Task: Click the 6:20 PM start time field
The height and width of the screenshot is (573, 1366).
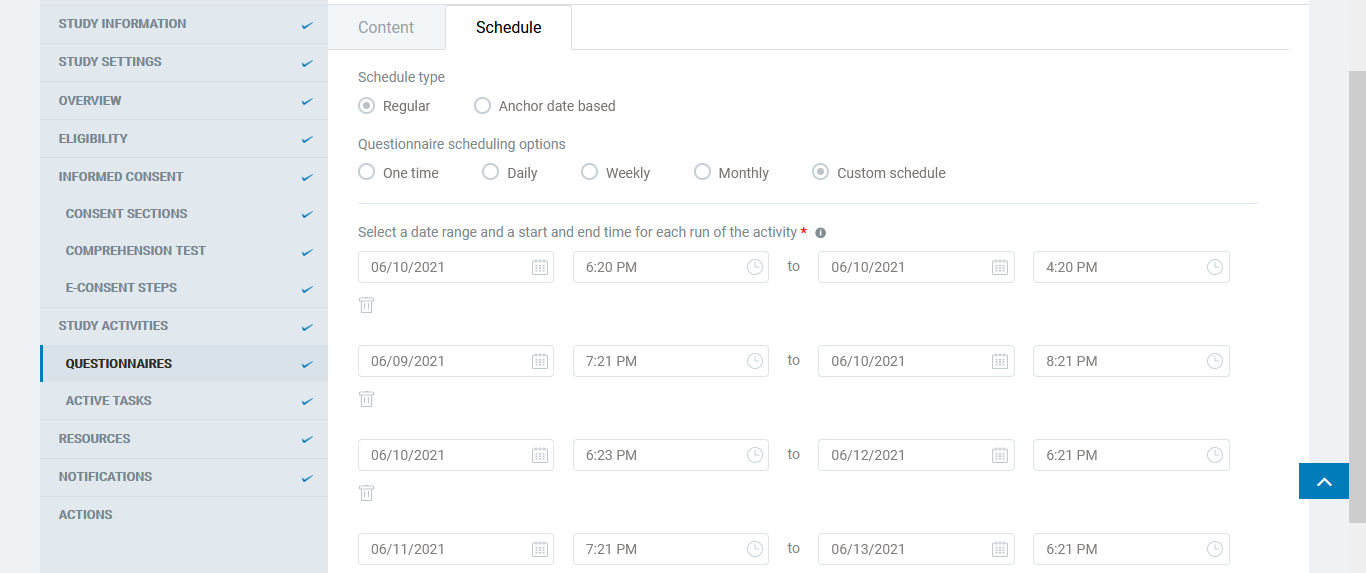Action: 671,267
